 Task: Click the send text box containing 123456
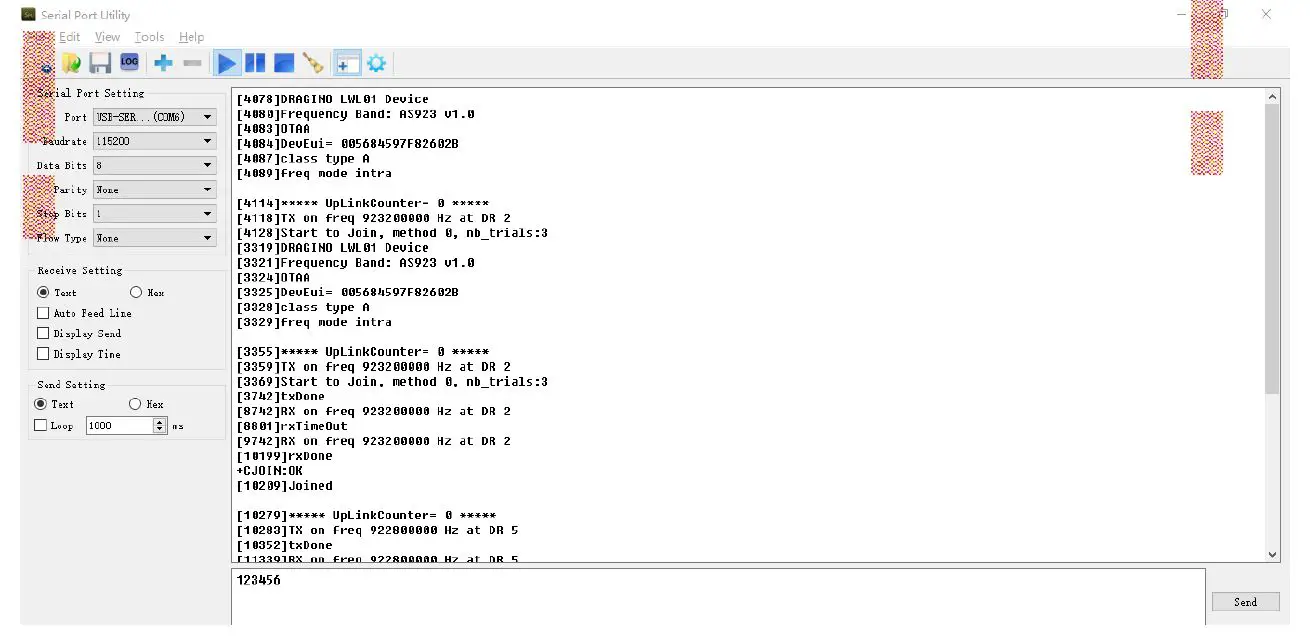718,597
